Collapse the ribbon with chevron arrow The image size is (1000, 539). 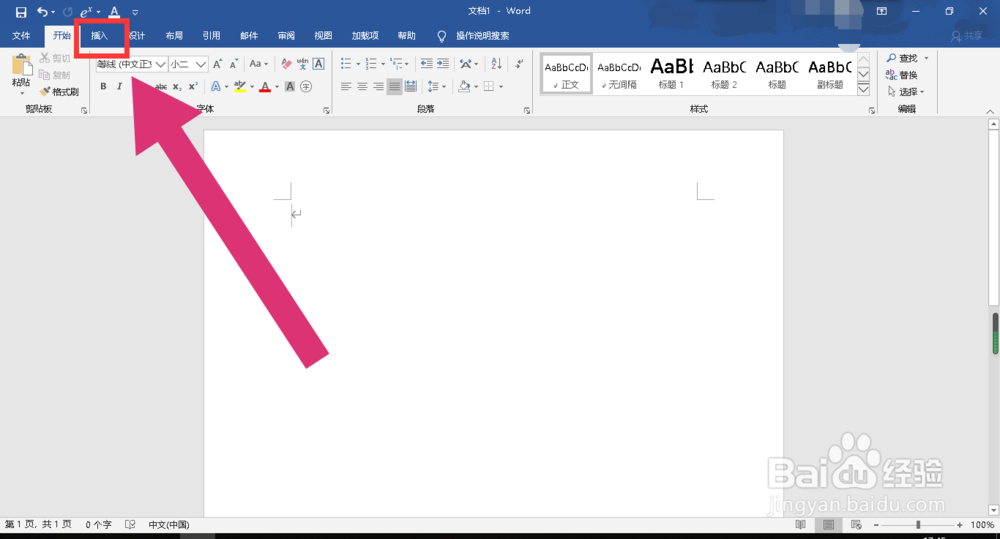coord(990,112)
